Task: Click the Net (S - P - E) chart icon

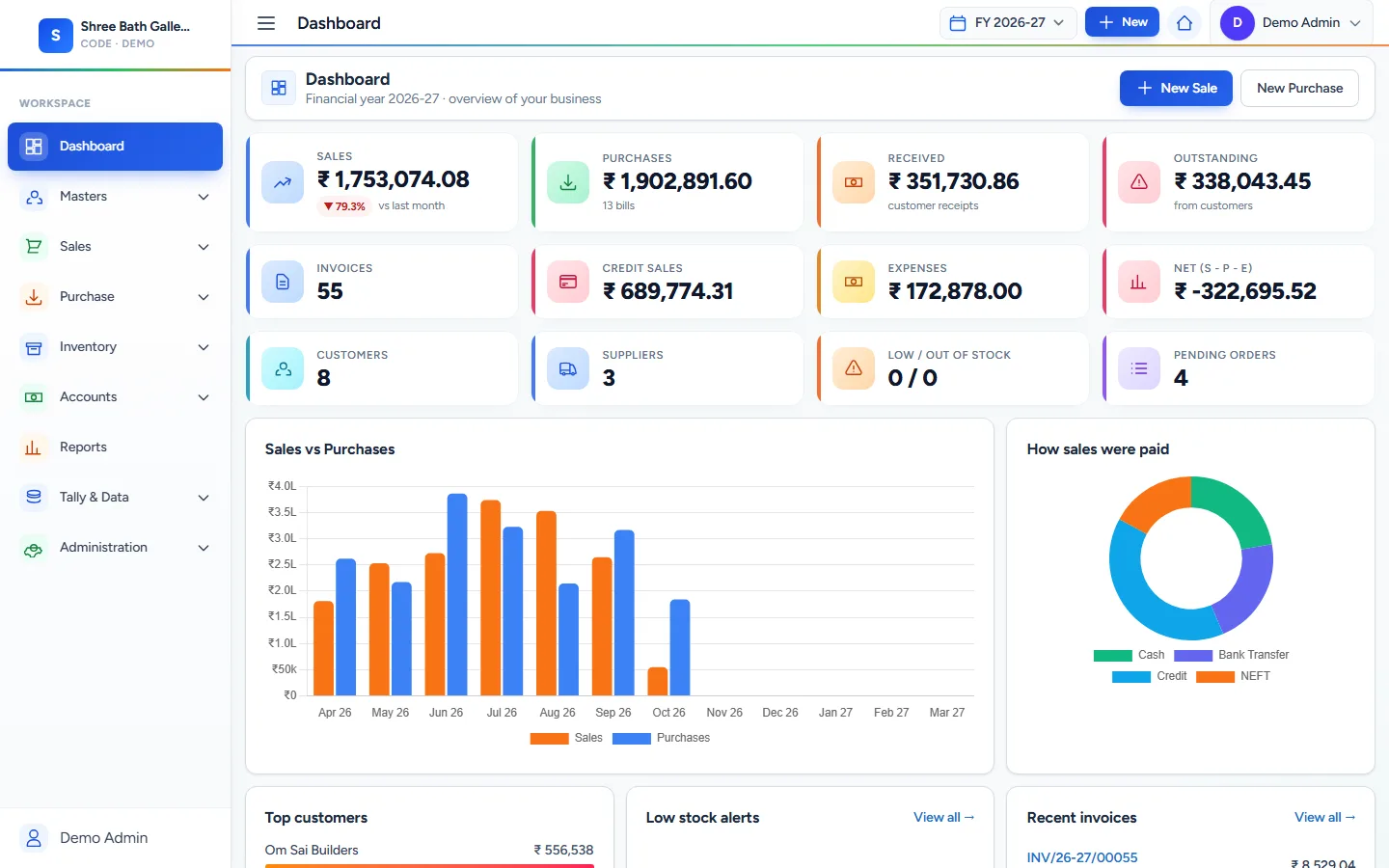Action: (1139, 282)
